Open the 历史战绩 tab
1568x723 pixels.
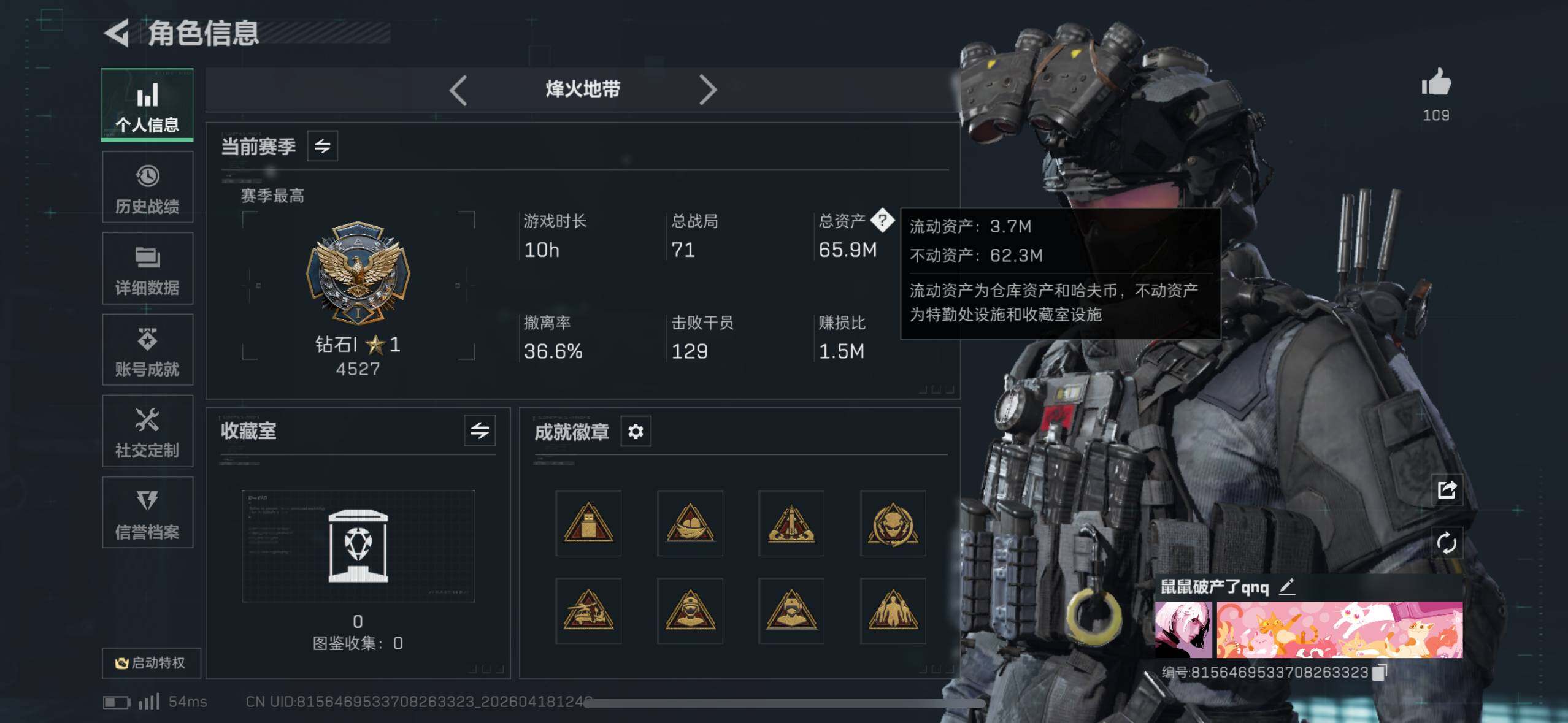point(147,187)
